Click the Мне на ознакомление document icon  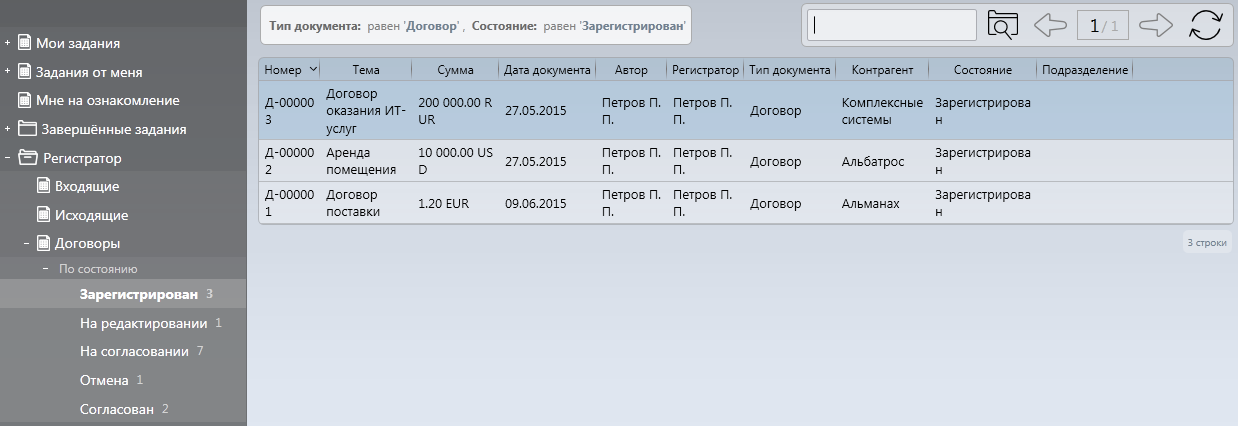(26, 100)
